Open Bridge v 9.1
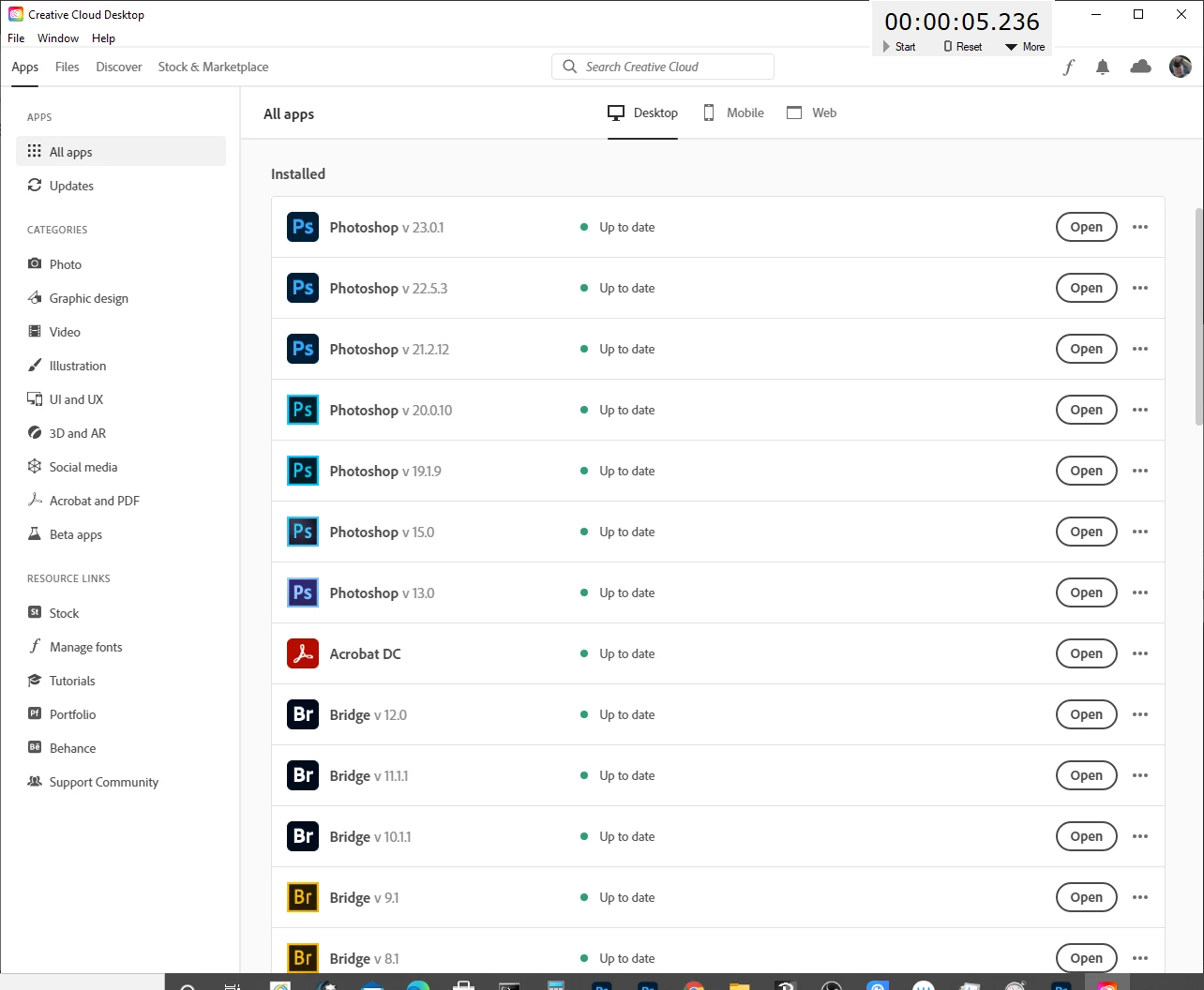 point(1086,897)
